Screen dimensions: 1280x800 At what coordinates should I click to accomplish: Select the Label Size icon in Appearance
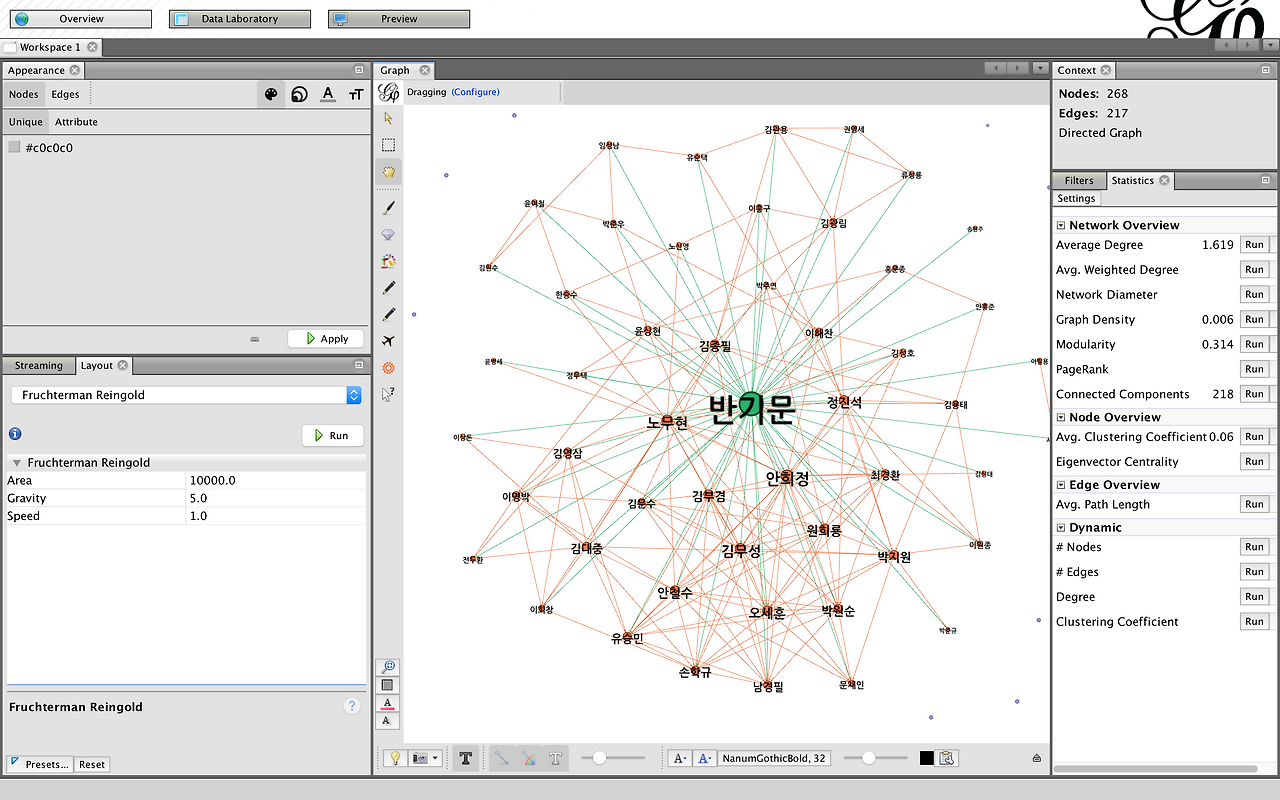click(356, 95)
